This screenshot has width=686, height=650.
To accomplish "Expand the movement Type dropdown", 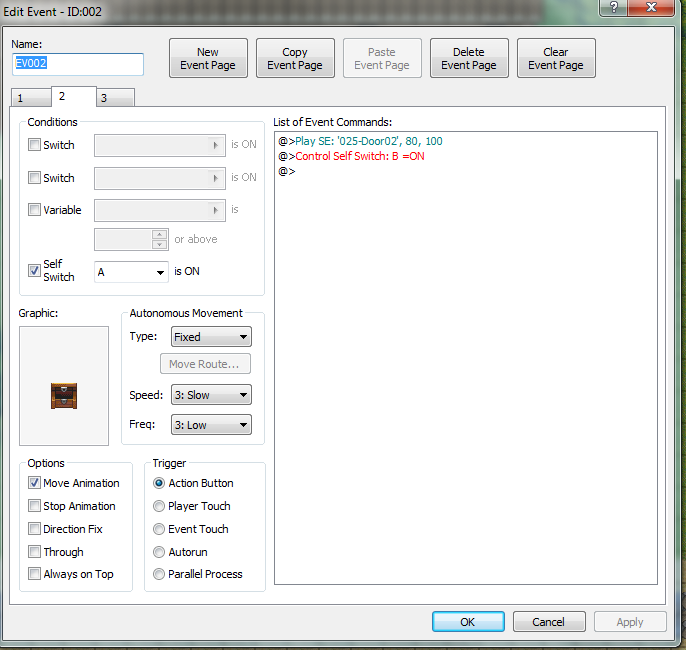I will 211,337.
